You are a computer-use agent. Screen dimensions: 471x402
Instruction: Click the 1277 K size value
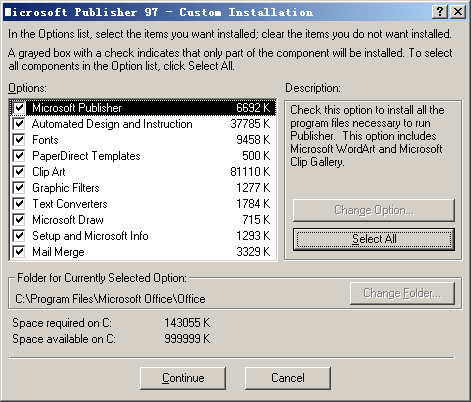[253, 188]
